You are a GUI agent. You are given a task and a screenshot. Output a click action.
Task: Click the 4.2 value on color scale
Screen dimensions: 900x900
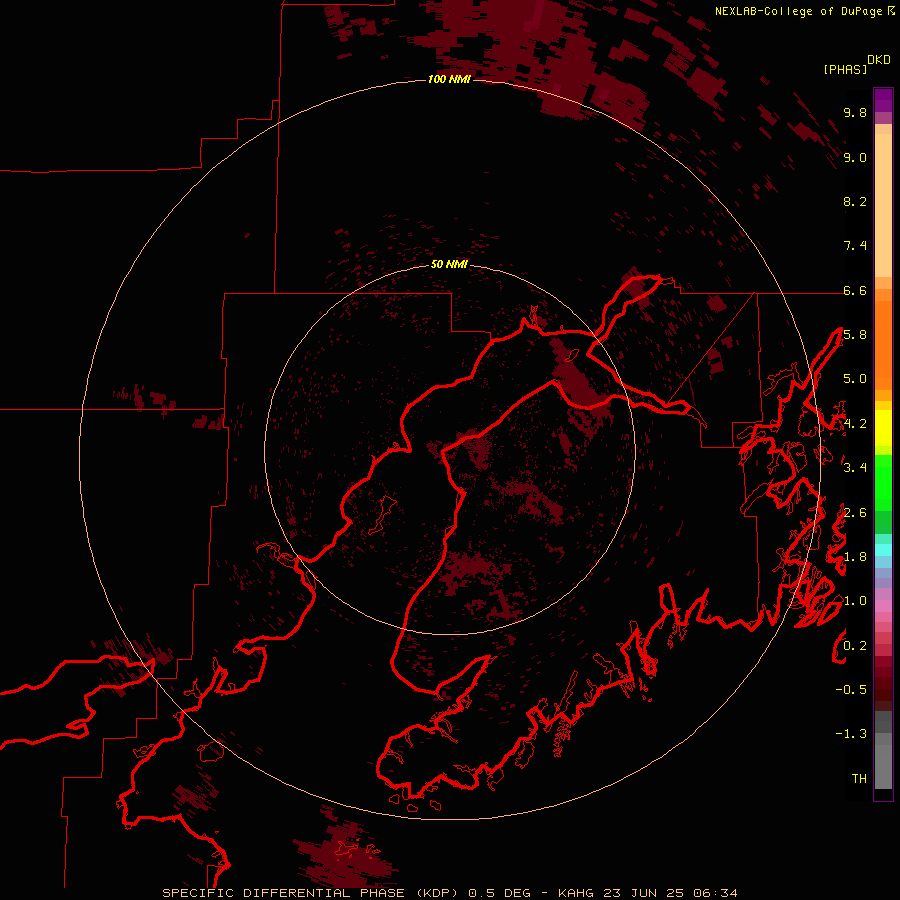pyautogui.click(x=855, y=424)
